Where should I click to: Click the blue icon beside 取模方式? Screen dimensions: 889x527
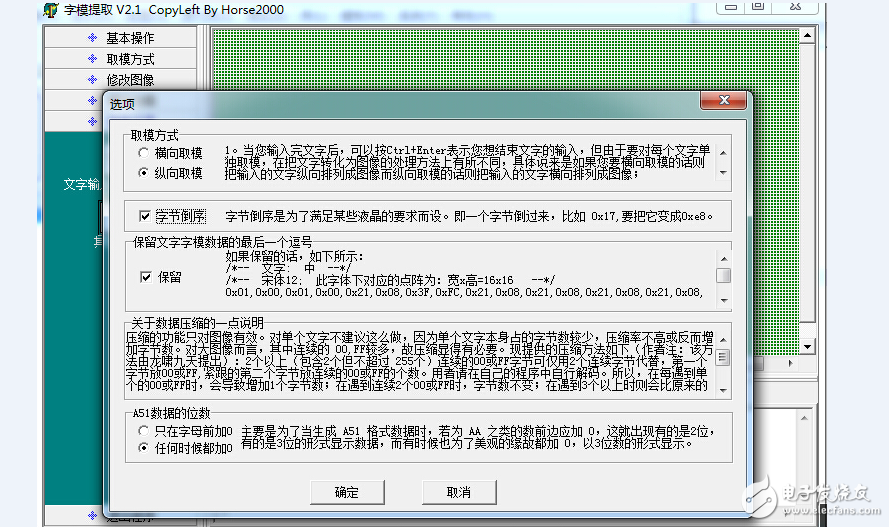pyautogui.click(x=91, y=59)
